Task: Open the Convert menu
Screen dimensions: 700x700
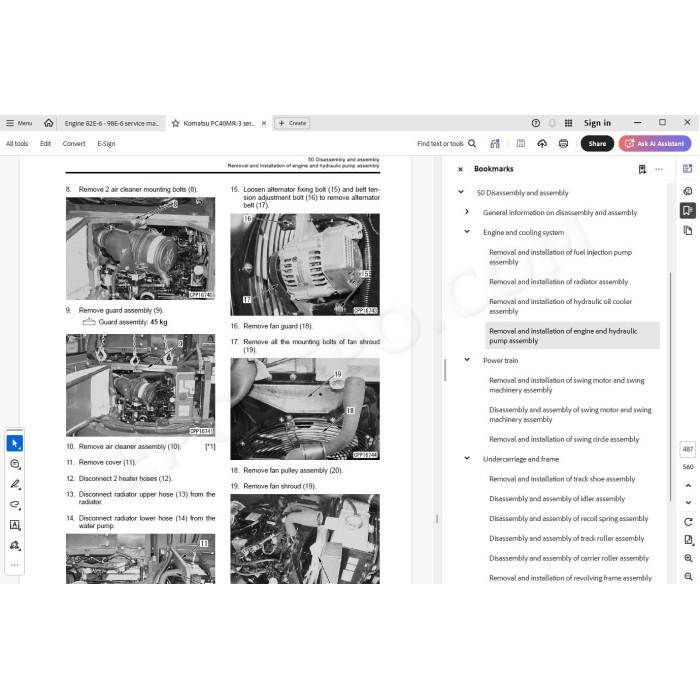Action: click(74, 144)
